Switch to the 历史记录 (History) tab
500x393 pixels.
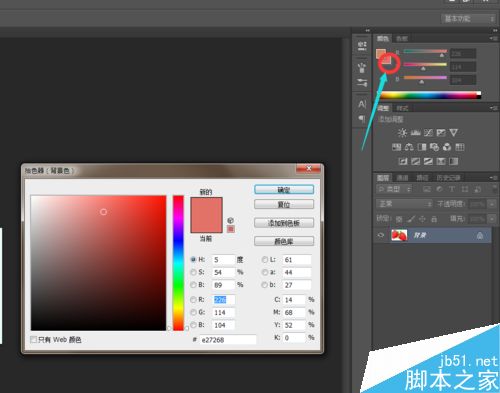point(448,178)
